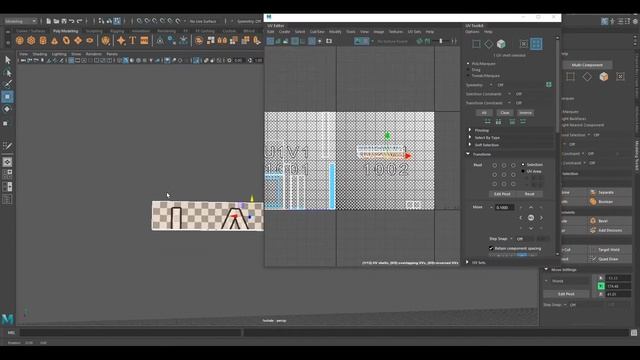Click the Open Scene folder icon
Viewport: 640px width, 360px height.
(56, 21)
